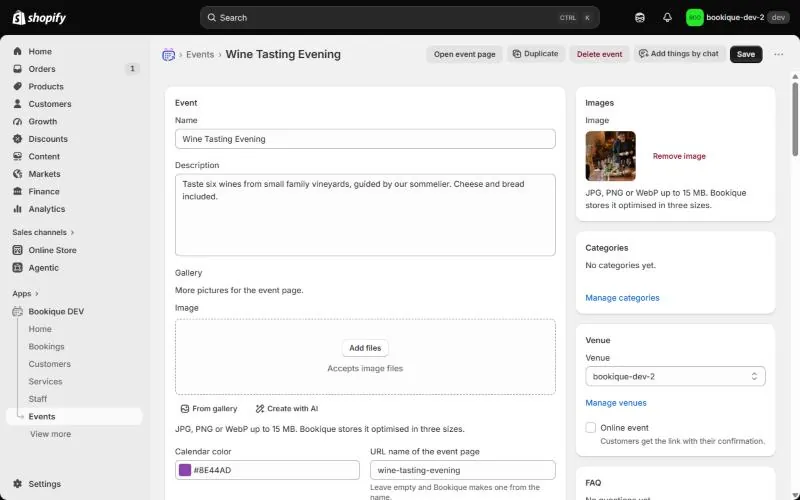800x500 pixels.
Task: Click Delete event button
Action: [x=599, y=54]
